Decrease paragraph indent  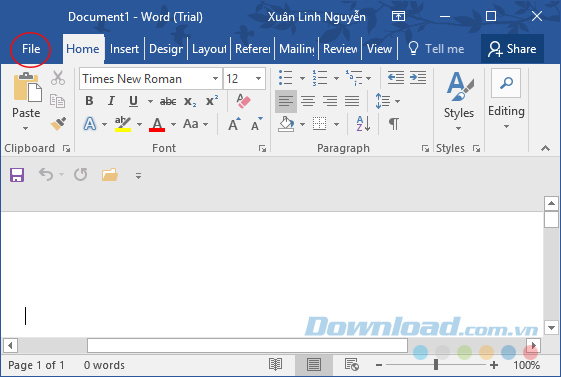click(396, 78)
